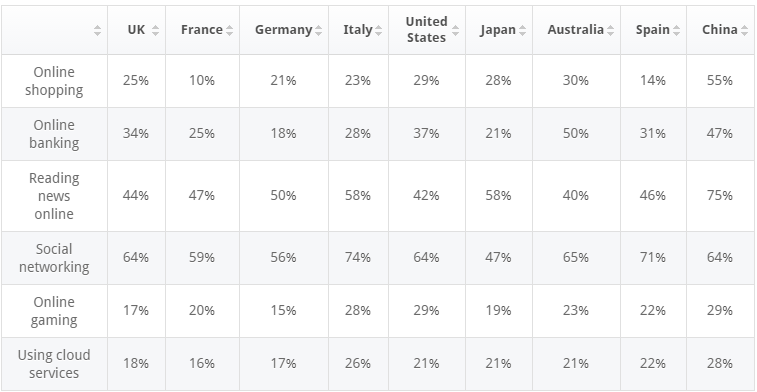Sort table by the France column arrows

229,30
